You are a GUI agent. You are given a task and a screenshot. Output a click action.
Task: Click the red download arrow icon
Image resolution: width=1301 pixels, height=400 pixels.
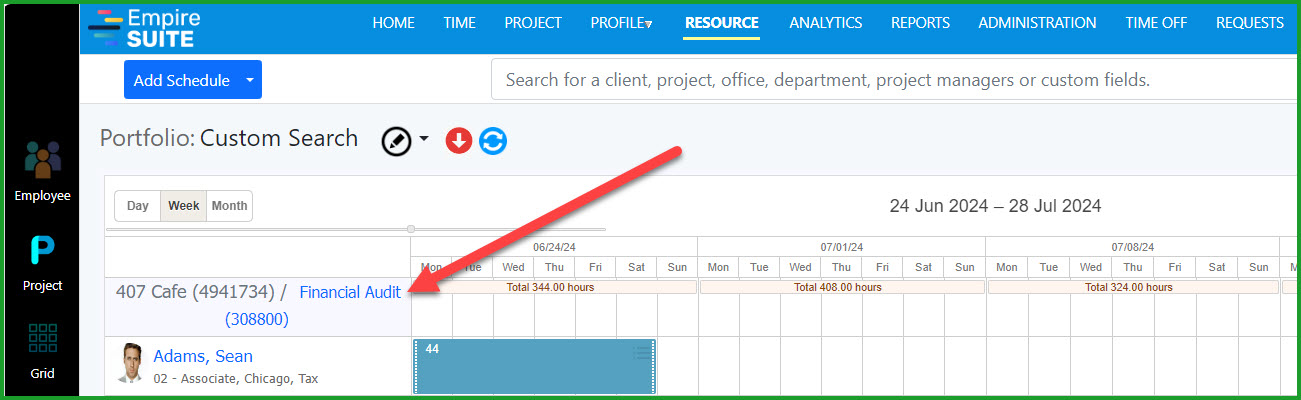[459, 141]
